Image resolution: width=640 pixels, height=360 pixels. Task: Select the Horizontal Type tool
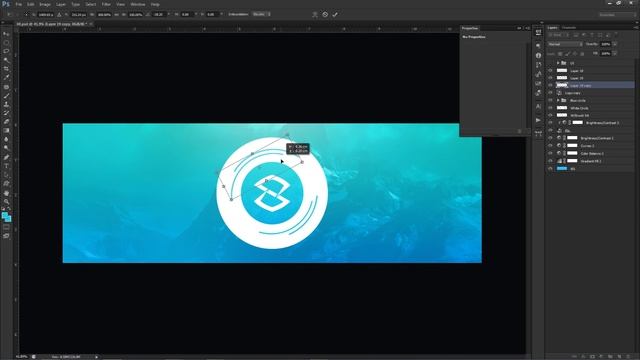[6, 166]
